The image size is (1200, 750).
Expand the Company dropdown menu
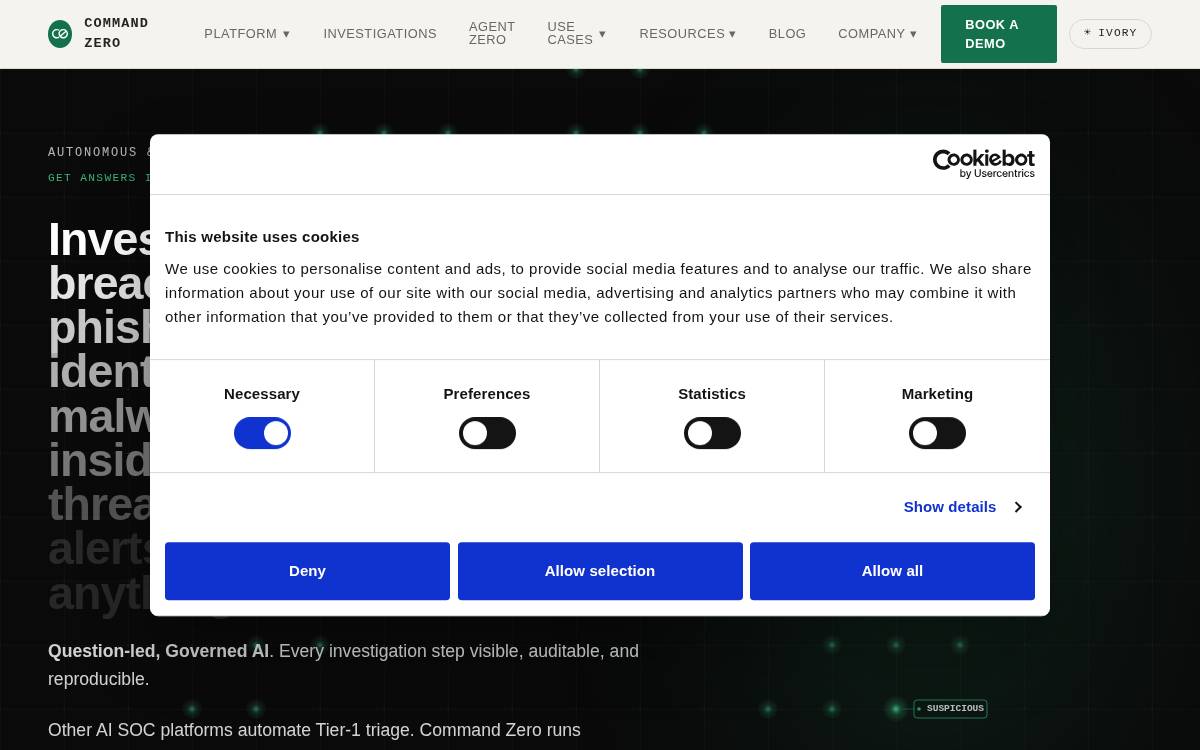coord(877,34)
